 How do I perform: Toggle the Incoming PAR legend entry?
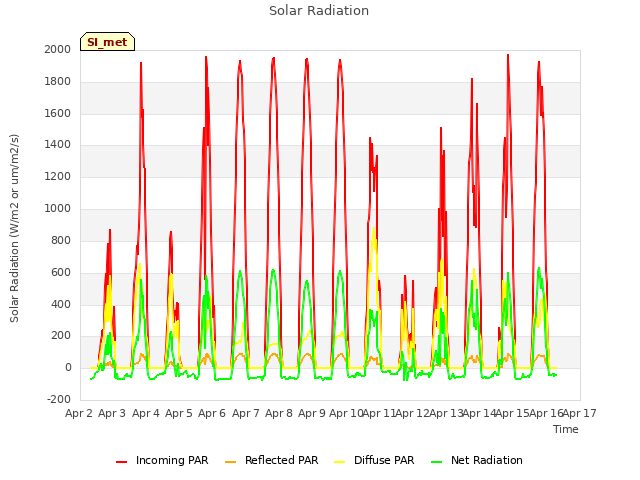coord(162,460)
